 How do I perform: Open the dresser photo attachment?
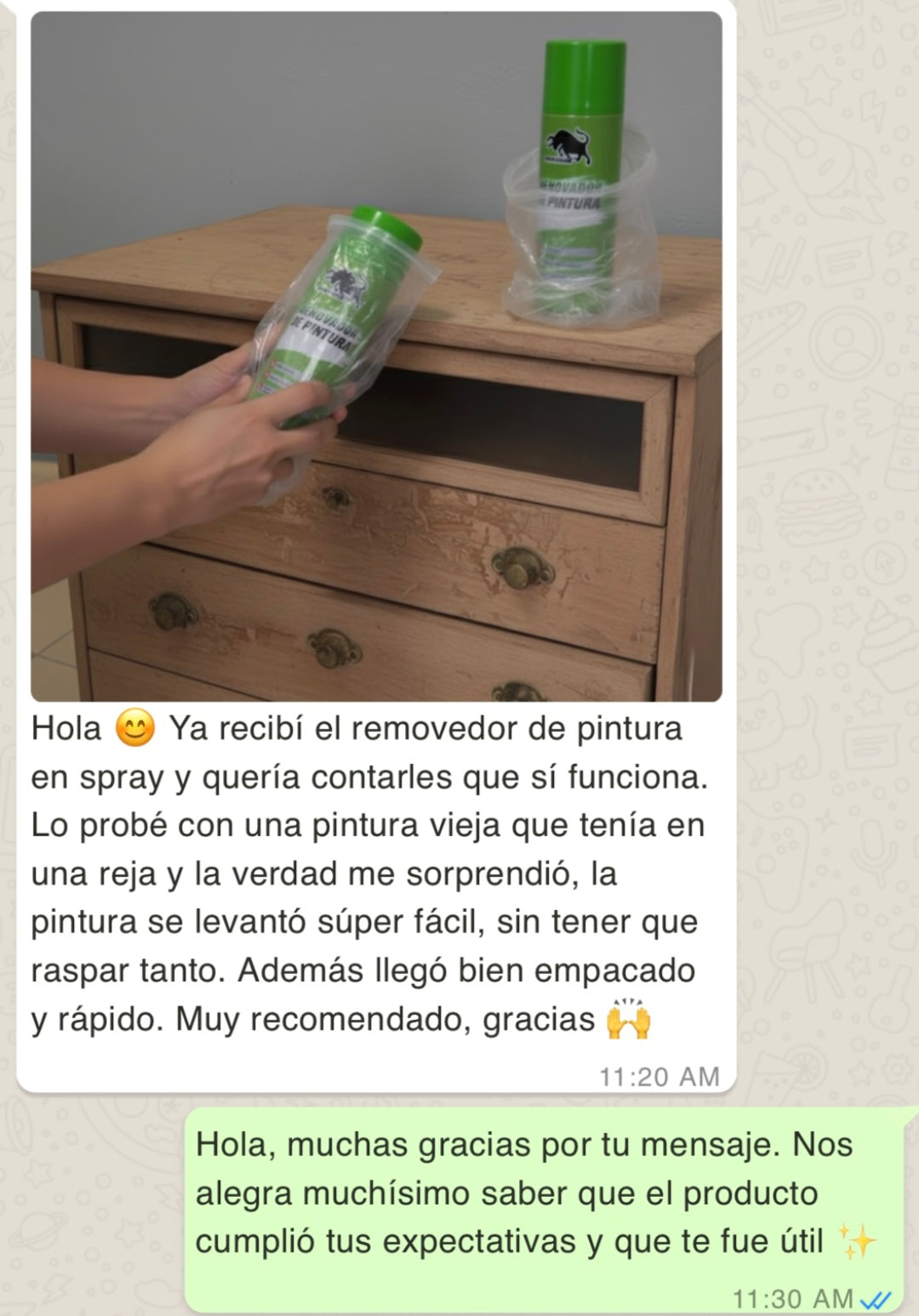[376, 356]
